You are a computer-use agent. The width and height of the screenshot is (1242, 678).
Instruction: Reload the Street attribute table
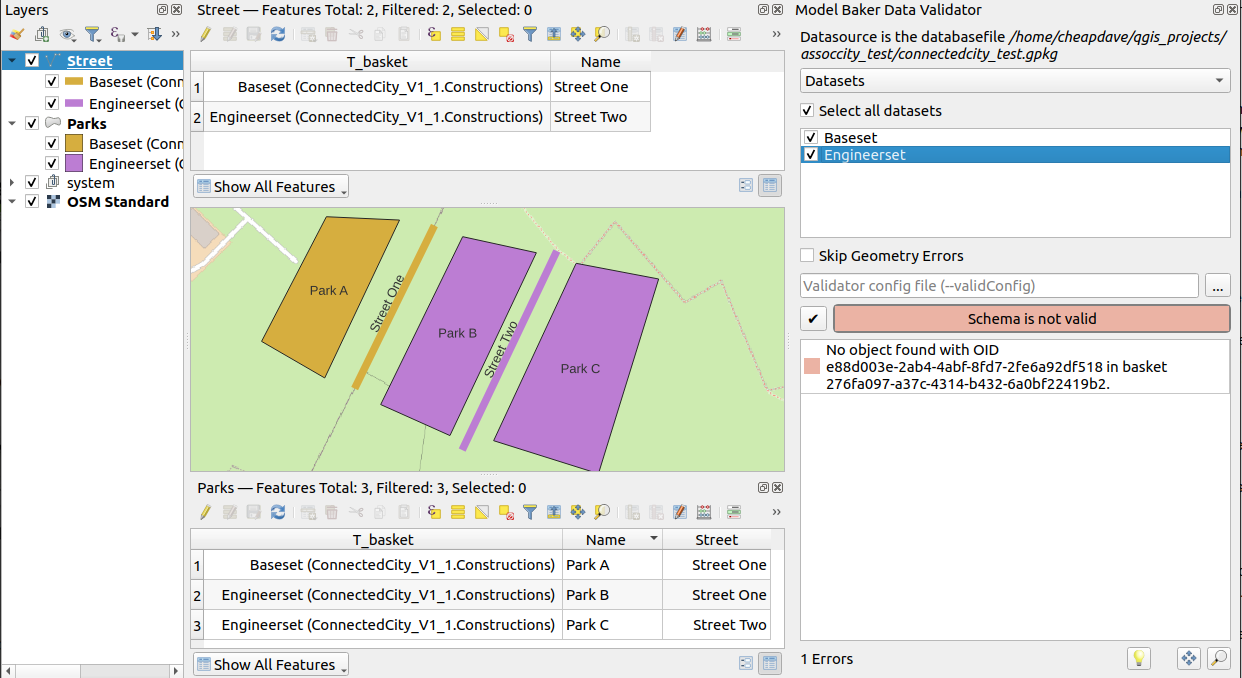[x=278, y=34]
